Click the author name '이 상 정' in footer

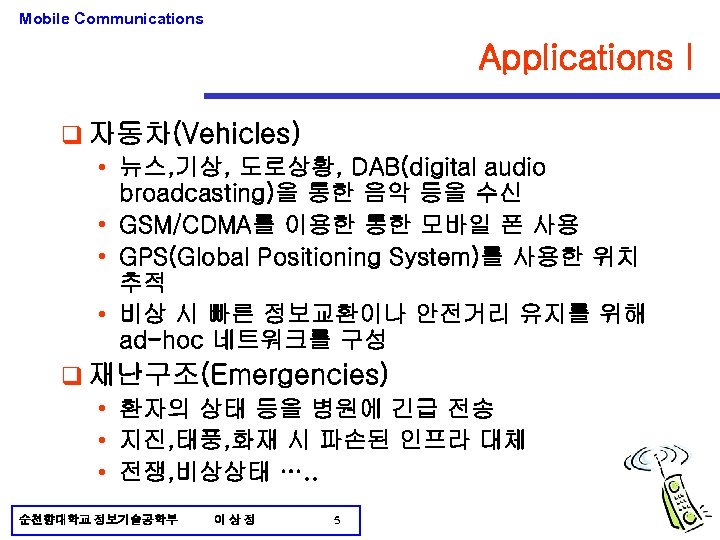[x=234, y=520]
